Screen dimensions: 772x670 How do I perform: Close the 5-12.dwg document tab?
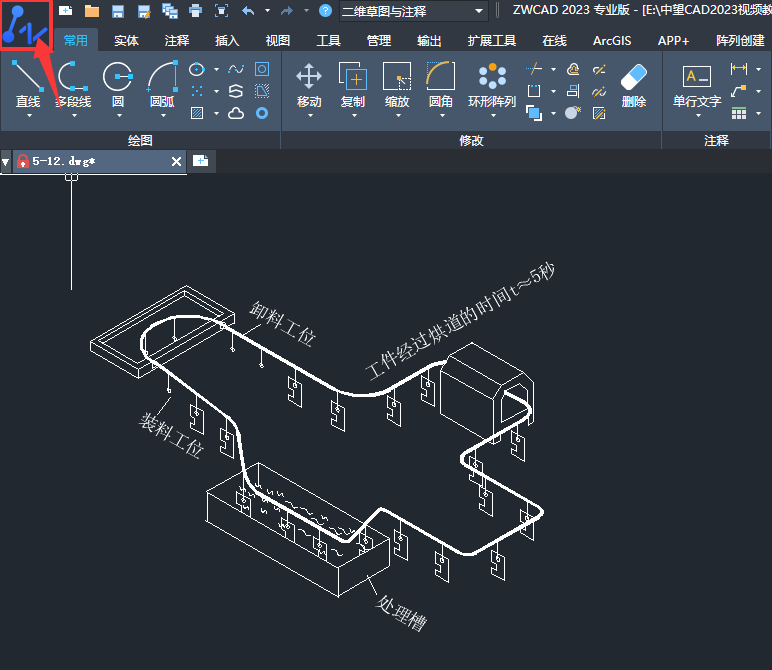pyautogui.click(x=177, y=161)
